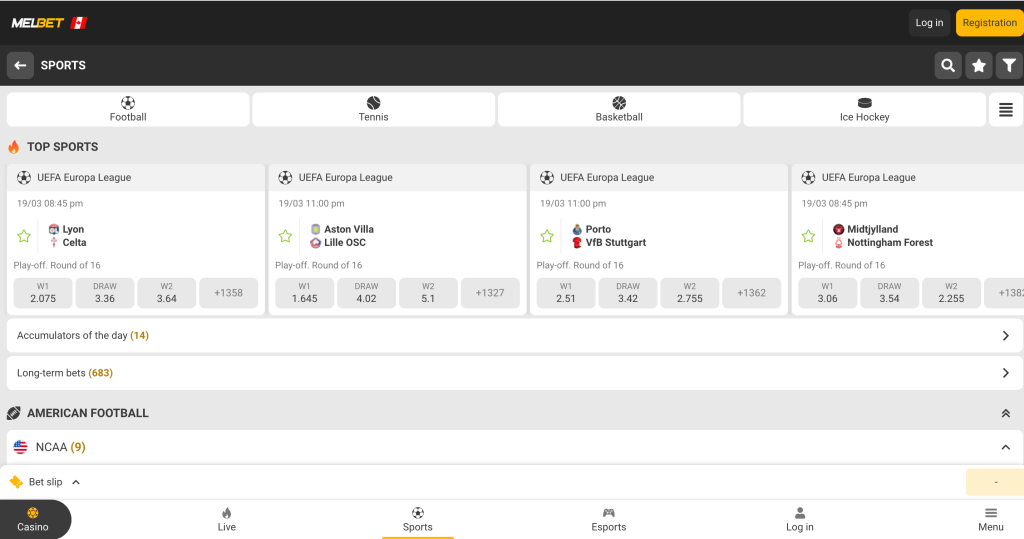This screenshot has height=539, width=1024.
Task: Open Accumulators of the day row
Action: click(514, 336)
